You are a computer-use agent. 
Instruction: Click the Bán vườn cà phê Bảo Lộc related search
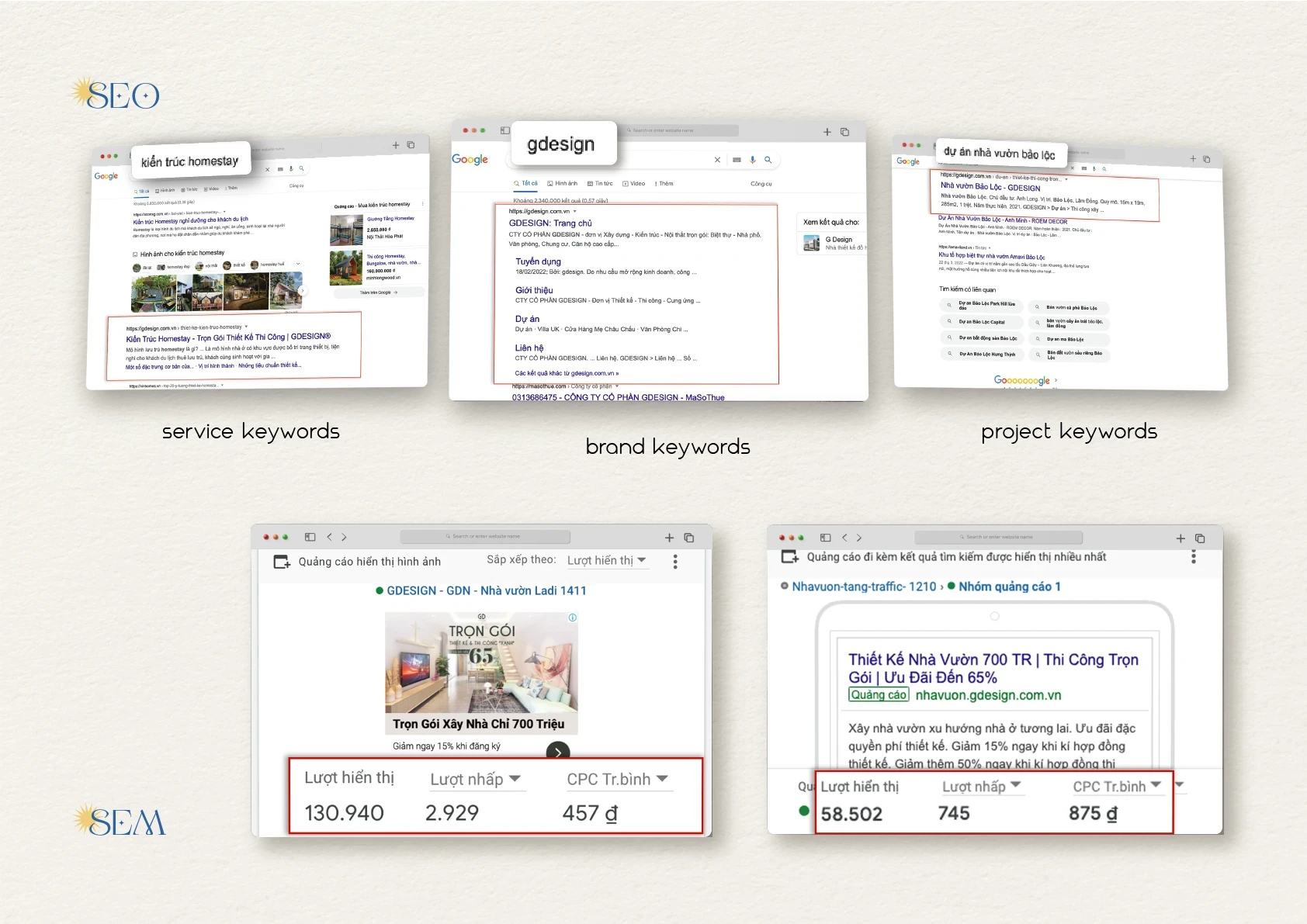pyautogui.click(x=1069, y=307)
